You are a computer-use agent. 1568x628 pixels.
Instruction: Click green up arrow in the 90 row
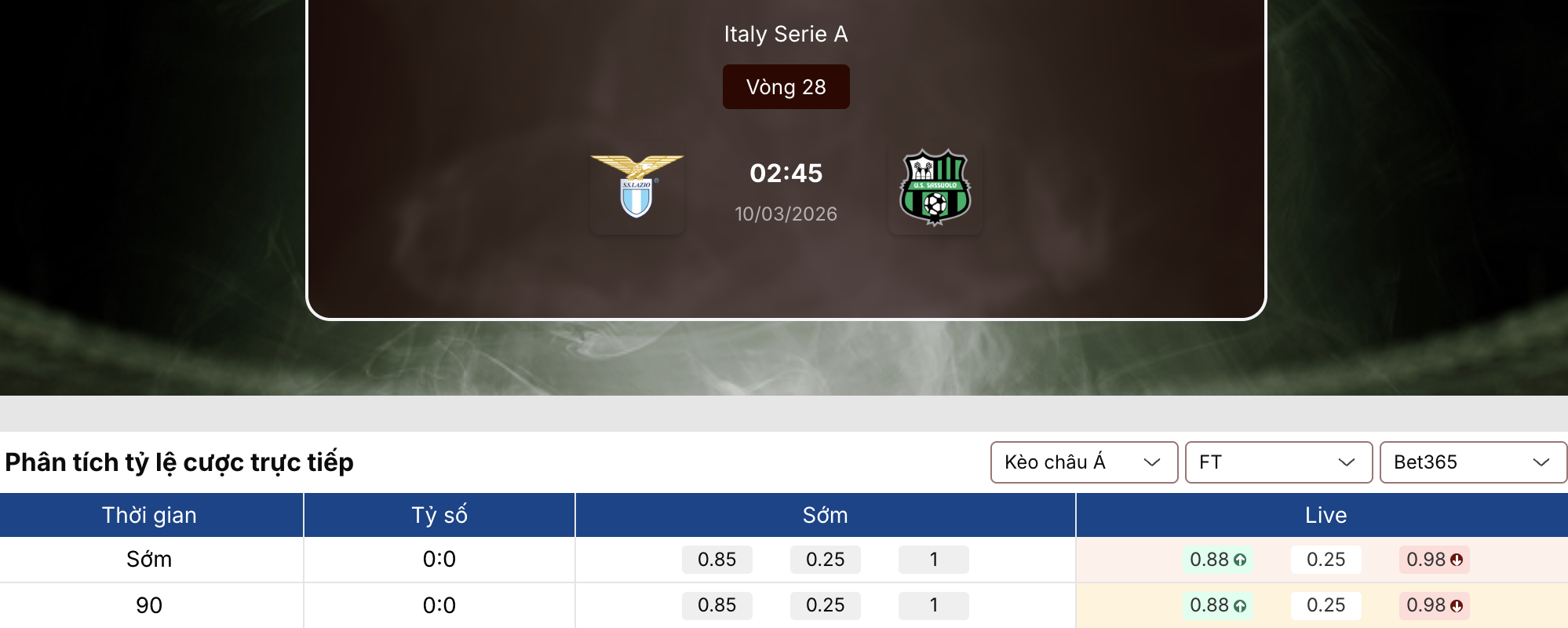1240,606
